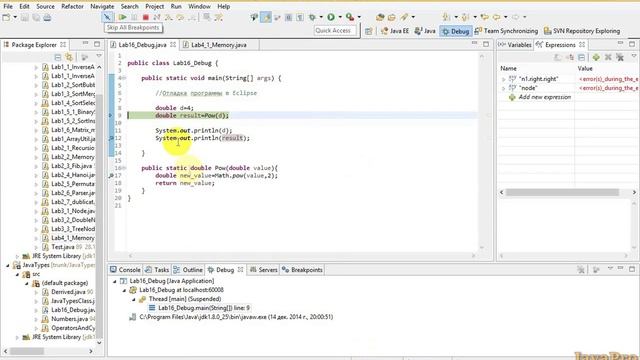640x360 pixels.
Task: Collapse the JavaTypes project node
Action: 8,266
